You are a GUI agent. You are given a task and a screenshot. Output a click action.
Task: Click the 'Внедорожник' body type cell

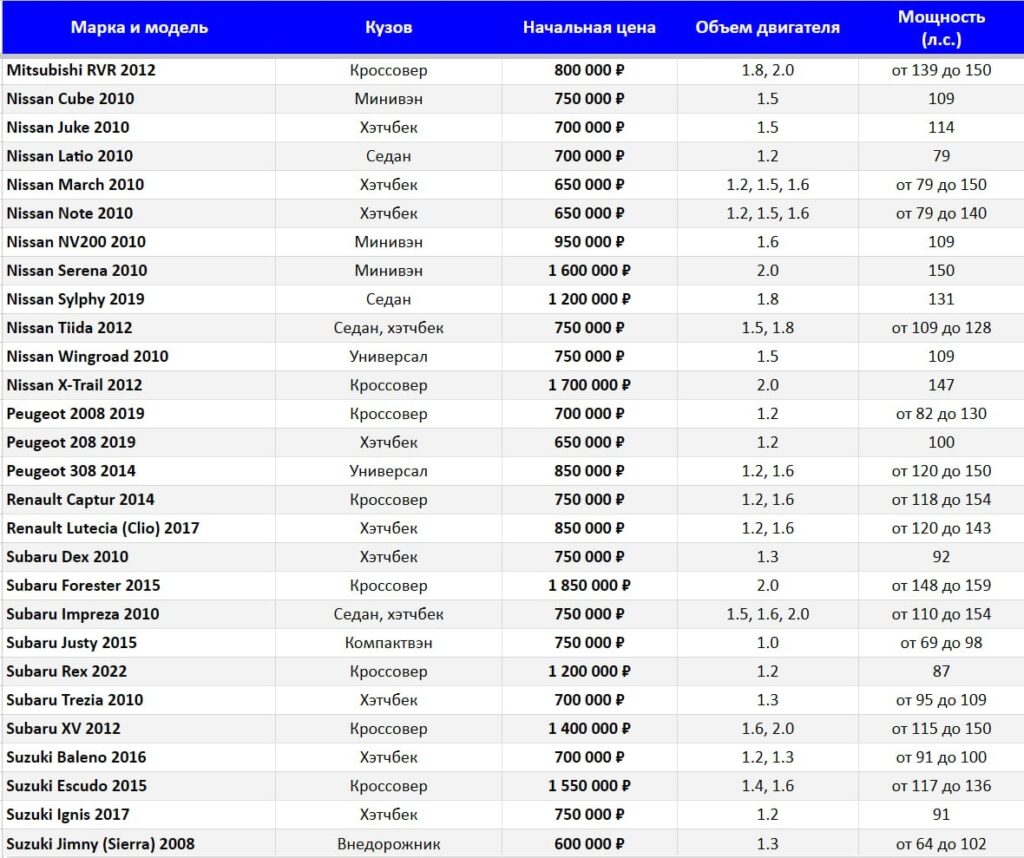[389, 844]
